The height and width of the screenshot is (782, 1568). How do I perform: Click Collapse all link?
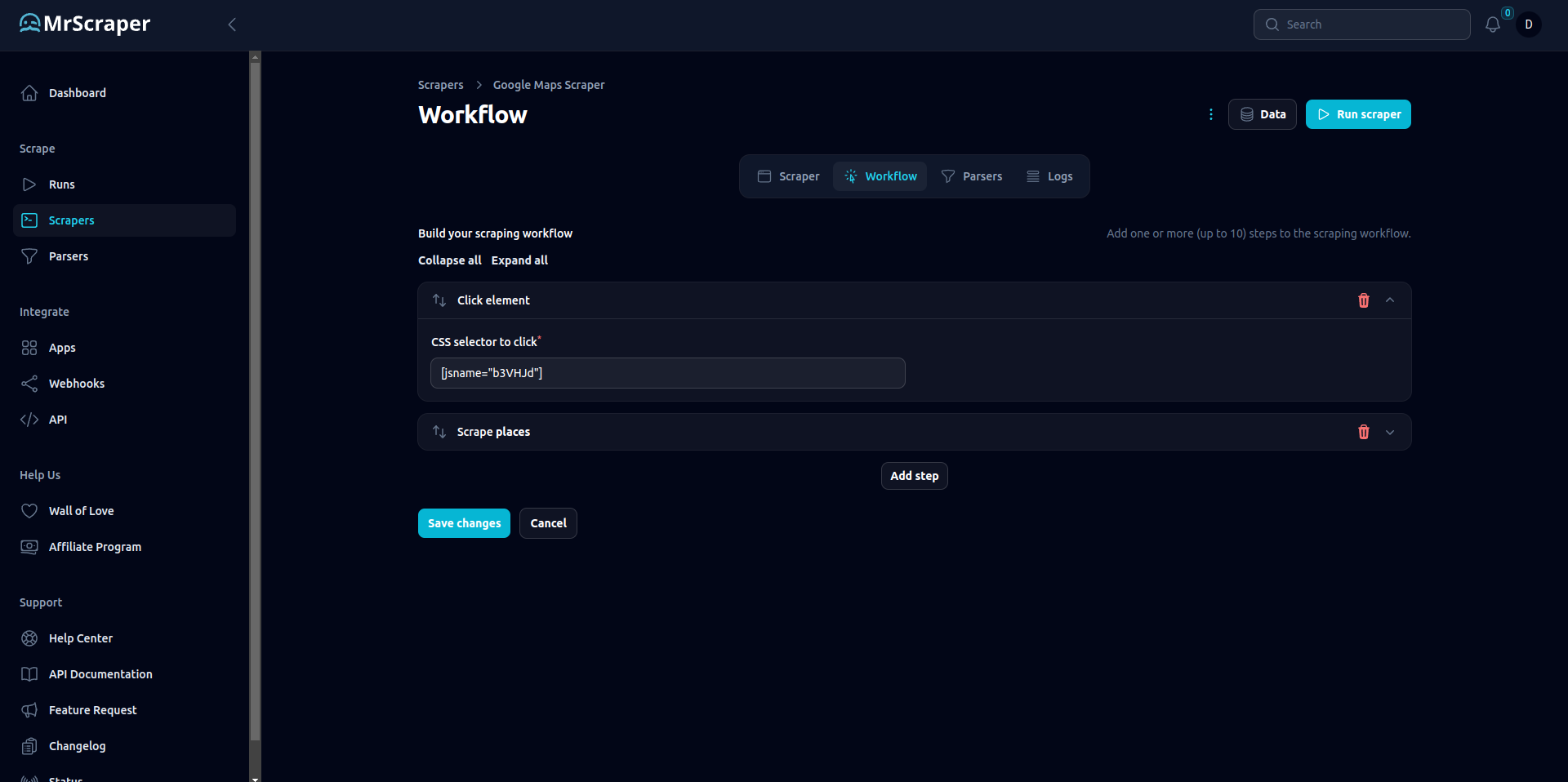coord(450,260)
